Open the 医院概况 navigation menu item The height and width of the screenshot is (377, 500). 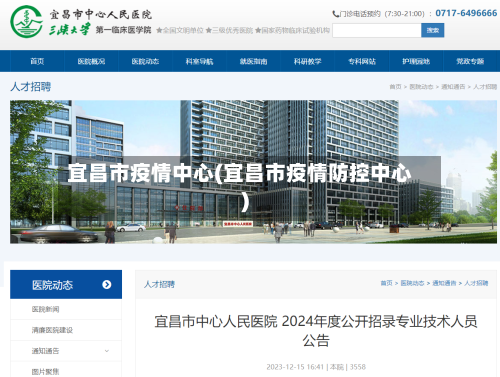pos(91,61)
